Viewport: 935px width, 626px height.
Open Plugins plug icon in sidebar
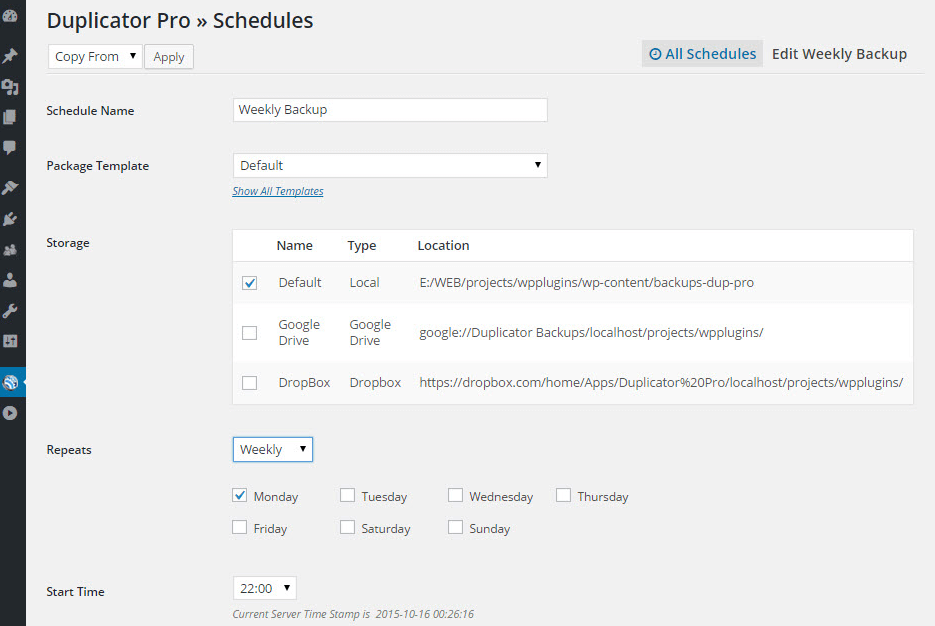(x=10, y=219)
